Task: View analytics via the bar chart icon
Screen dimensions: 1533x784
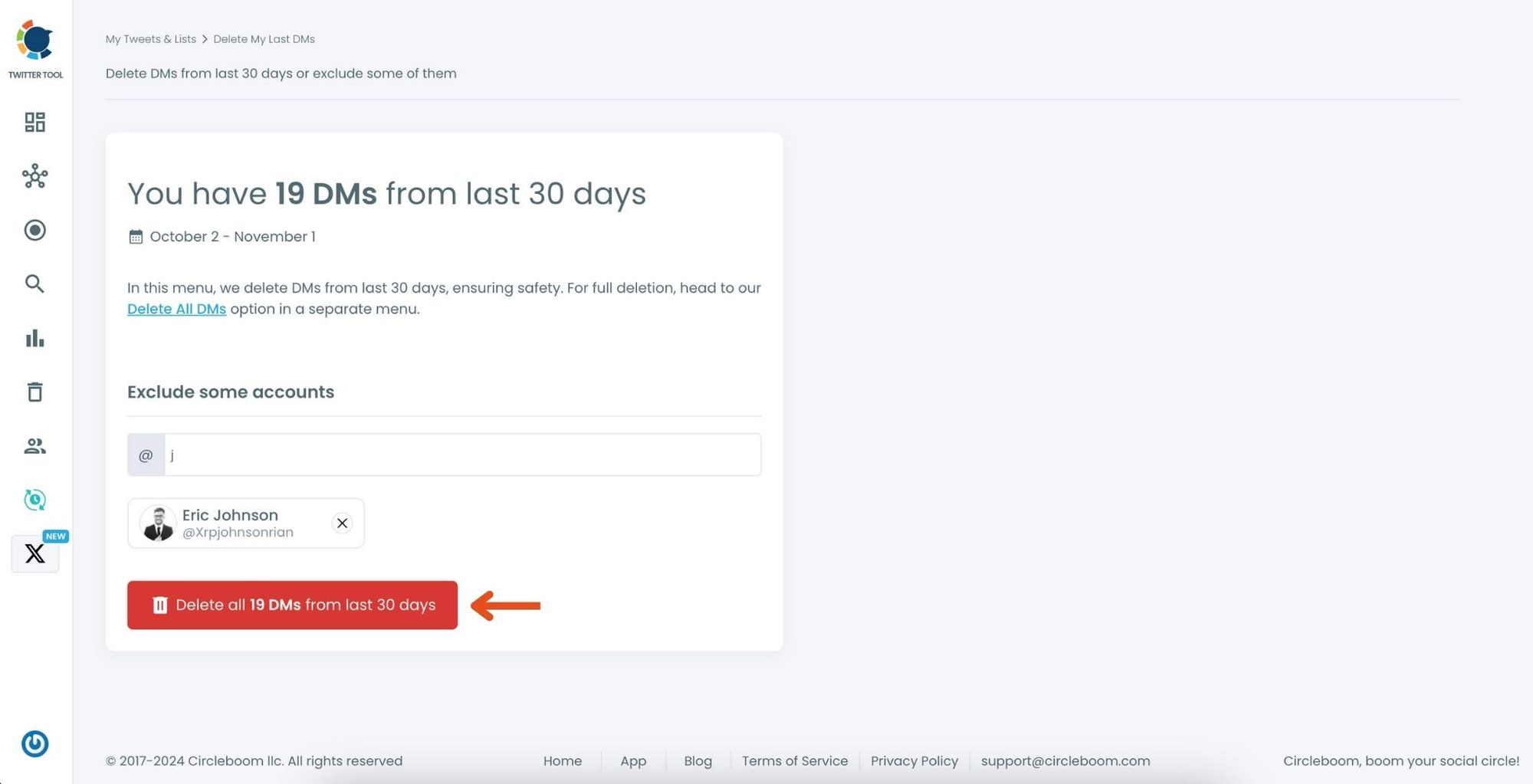Action: (x=34, y=338)
